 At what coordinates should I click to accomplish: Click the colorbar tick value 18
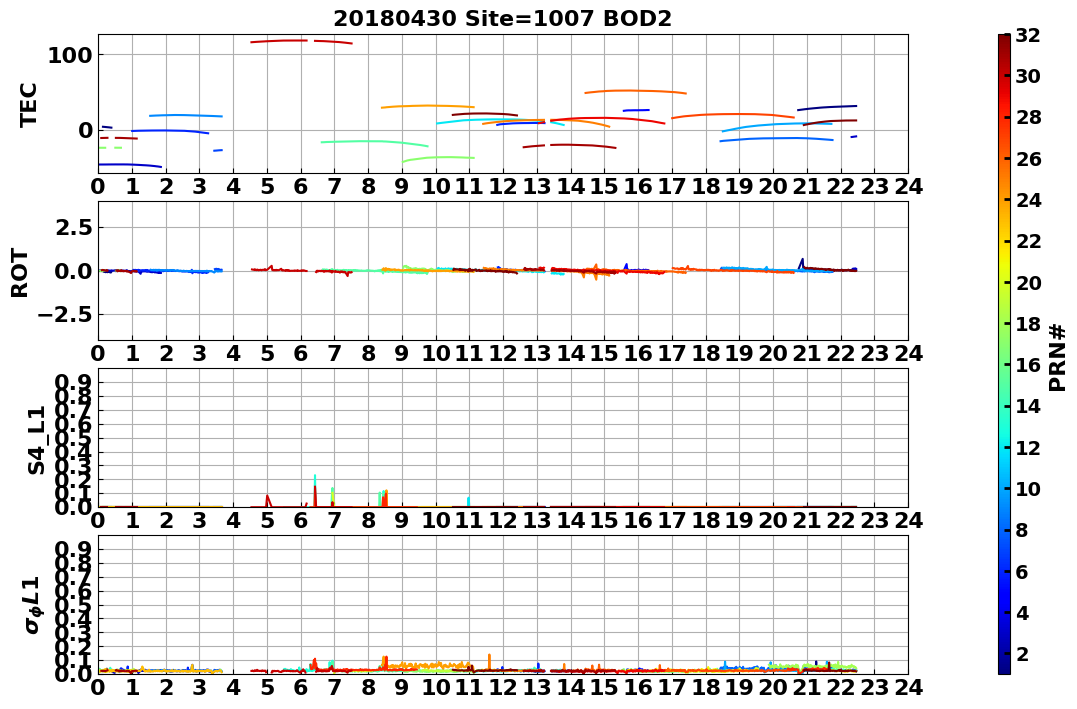point(1028,324)
